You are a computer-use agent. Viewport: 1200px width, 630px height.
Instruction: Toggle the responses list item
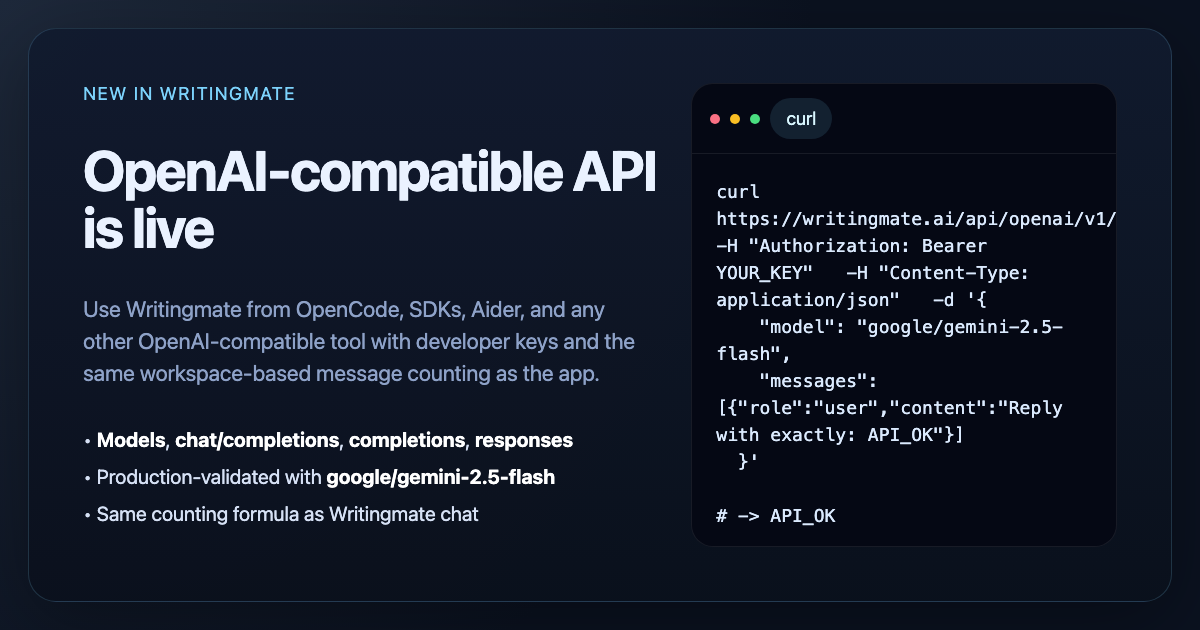click(524, 440)
